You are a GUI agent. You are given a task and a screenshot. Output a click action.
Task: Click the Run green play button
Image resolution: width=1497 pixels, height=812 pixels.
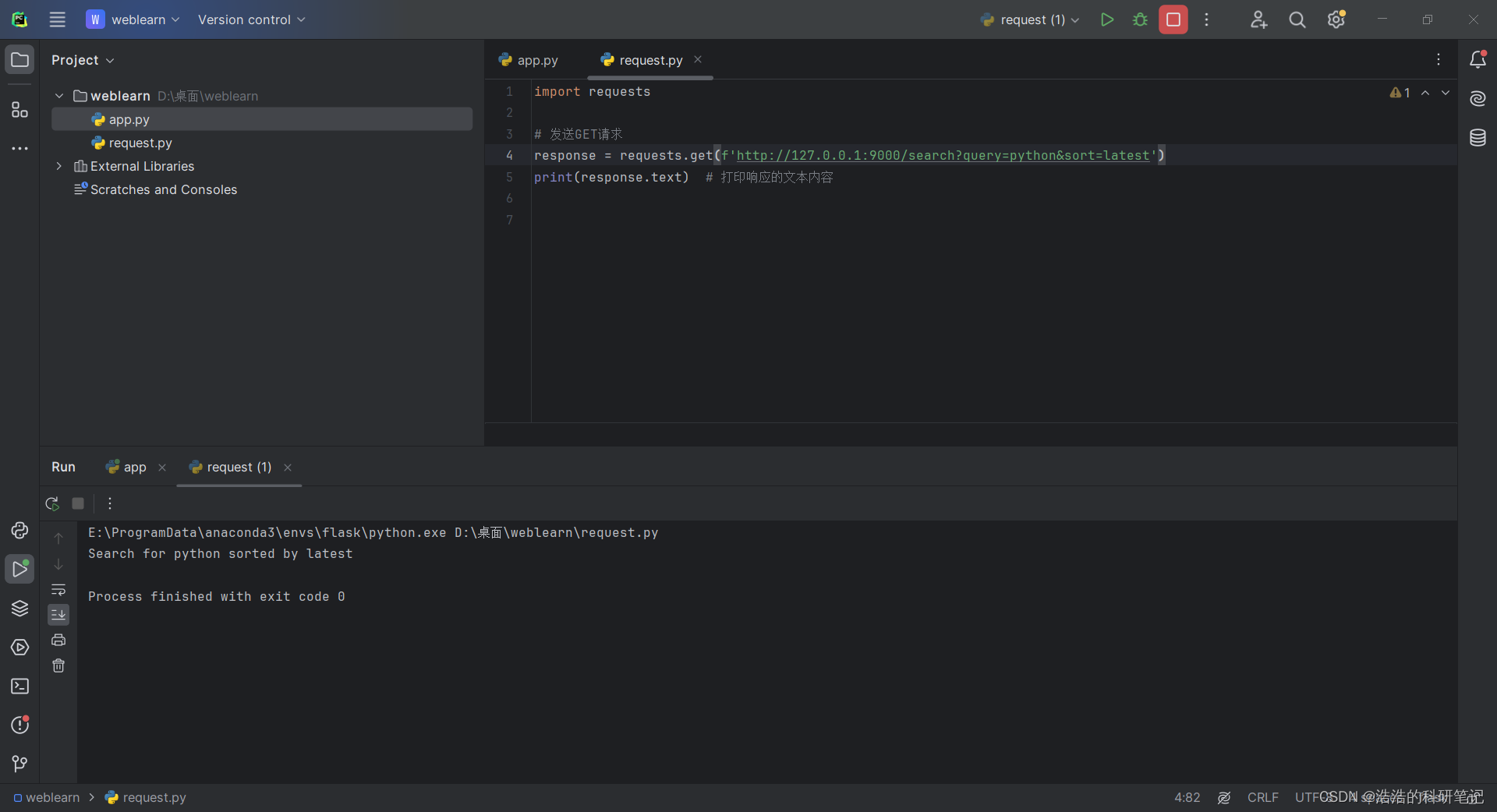click(x=1106, y=19)
